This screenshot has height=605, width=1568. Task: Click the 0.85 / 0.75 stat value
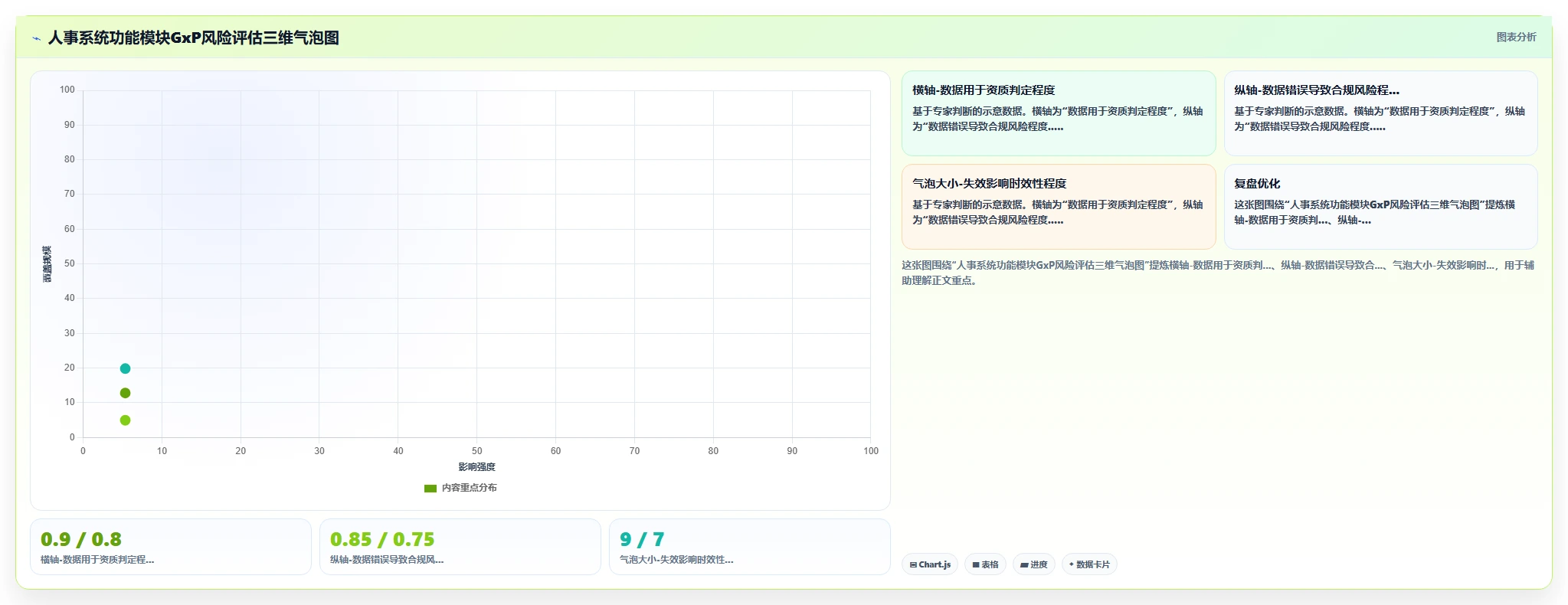382,539
